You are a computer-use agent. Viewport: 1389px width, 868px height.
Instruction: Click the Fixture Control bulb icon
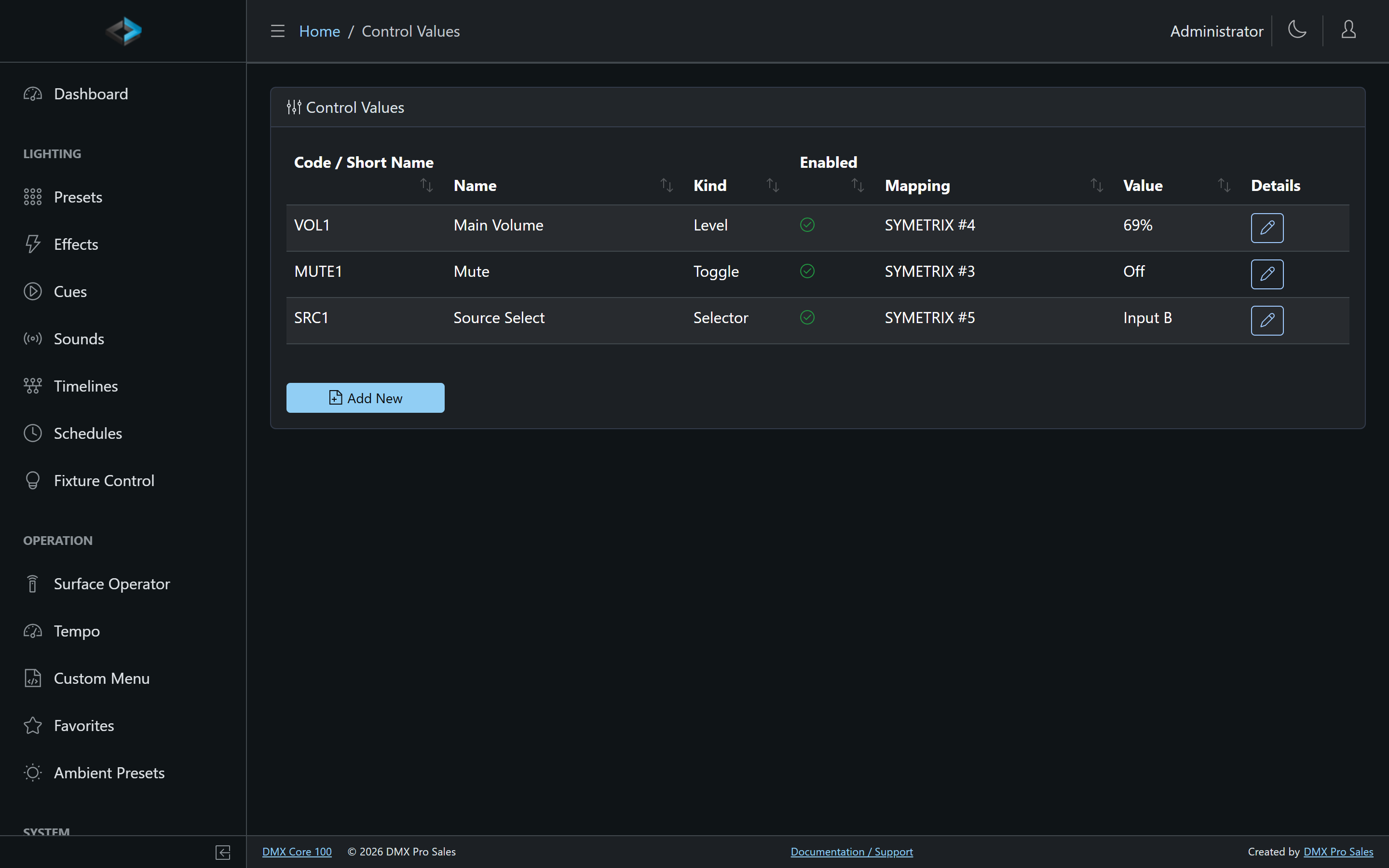[x=33, y=480]
